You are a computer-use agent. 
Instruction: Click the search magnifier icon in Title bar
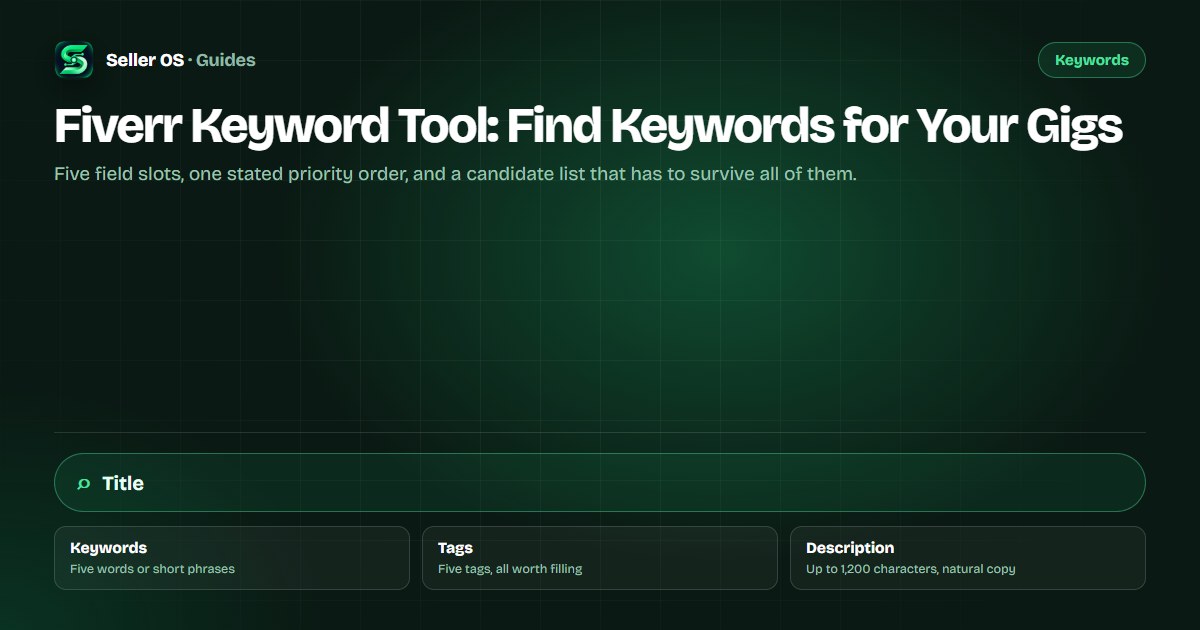click(x=84, y=484)
